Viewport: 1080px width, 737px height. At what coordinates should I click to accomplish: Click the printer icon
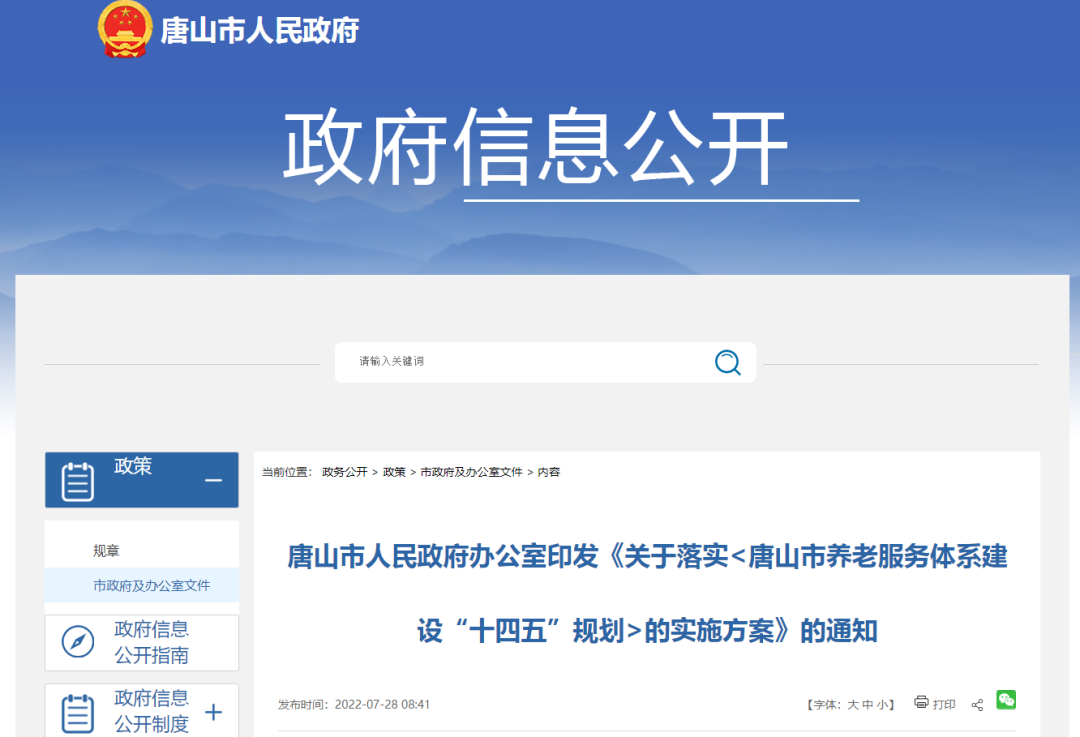pyautogui.click(x=921, y=703)
